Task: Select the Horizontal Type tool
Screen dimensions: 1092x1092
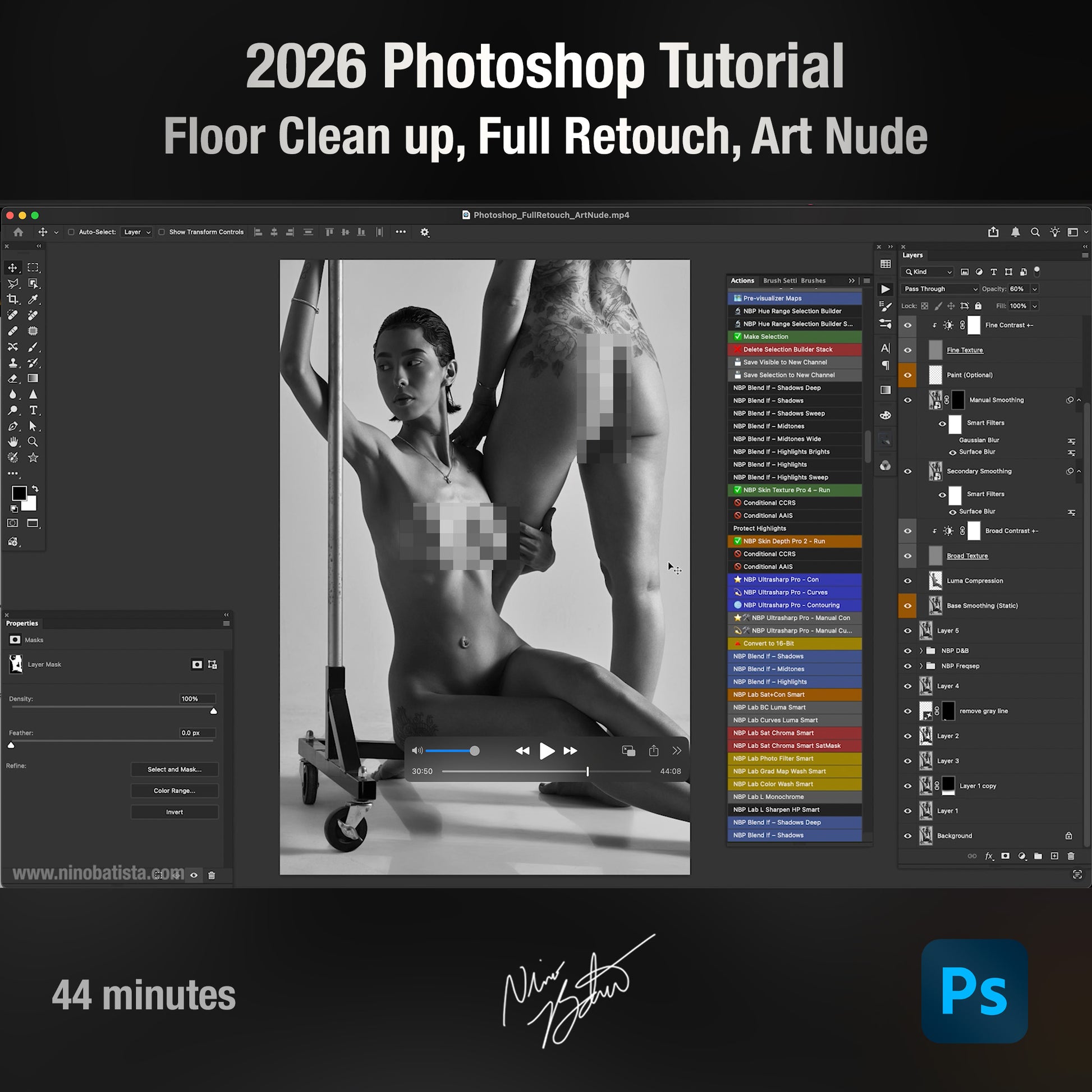Action: 33,410
